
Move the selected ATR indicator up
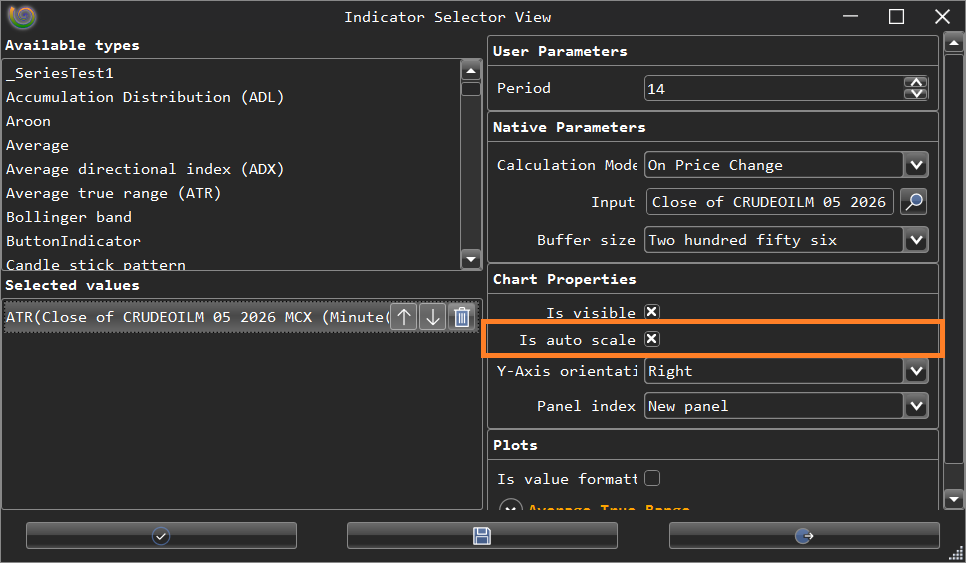pyautogui.click(x=403, y=317)
